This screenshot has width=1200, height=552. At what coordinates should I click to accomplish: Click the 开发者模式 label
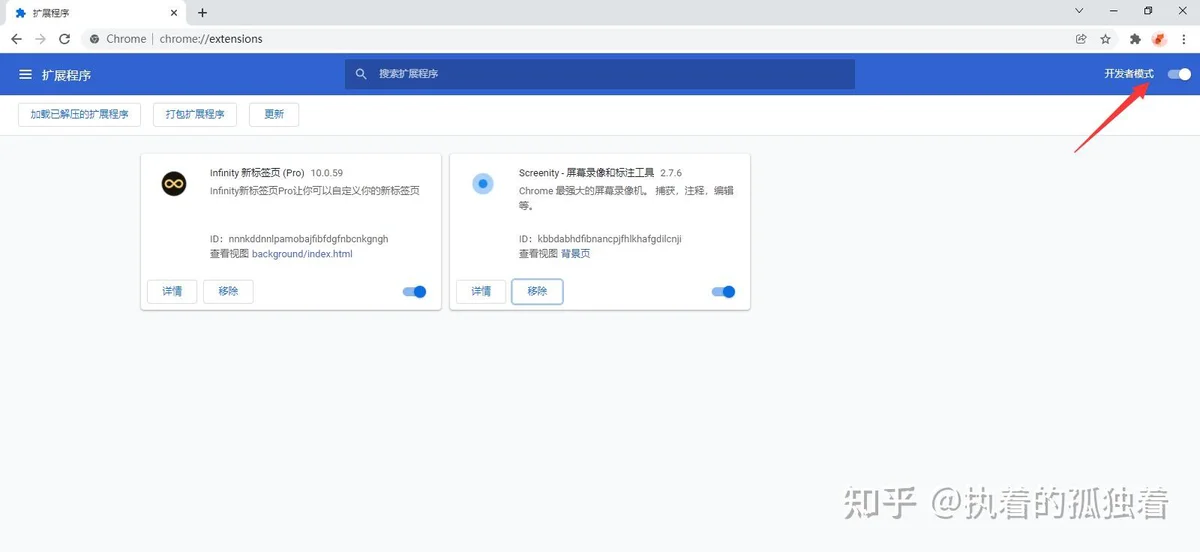[1129, 74]
